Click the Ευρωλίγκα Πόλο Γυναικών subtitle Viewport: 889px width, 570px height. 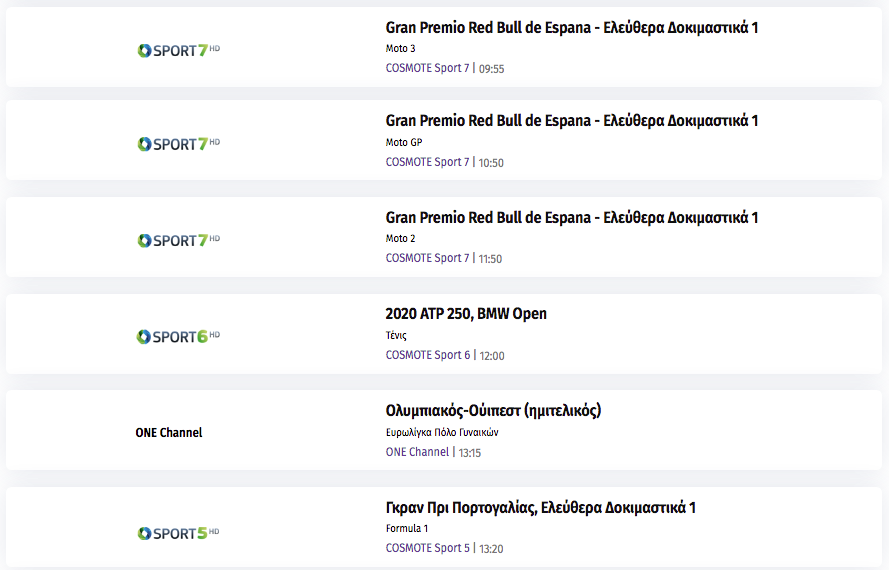[442, 432]
